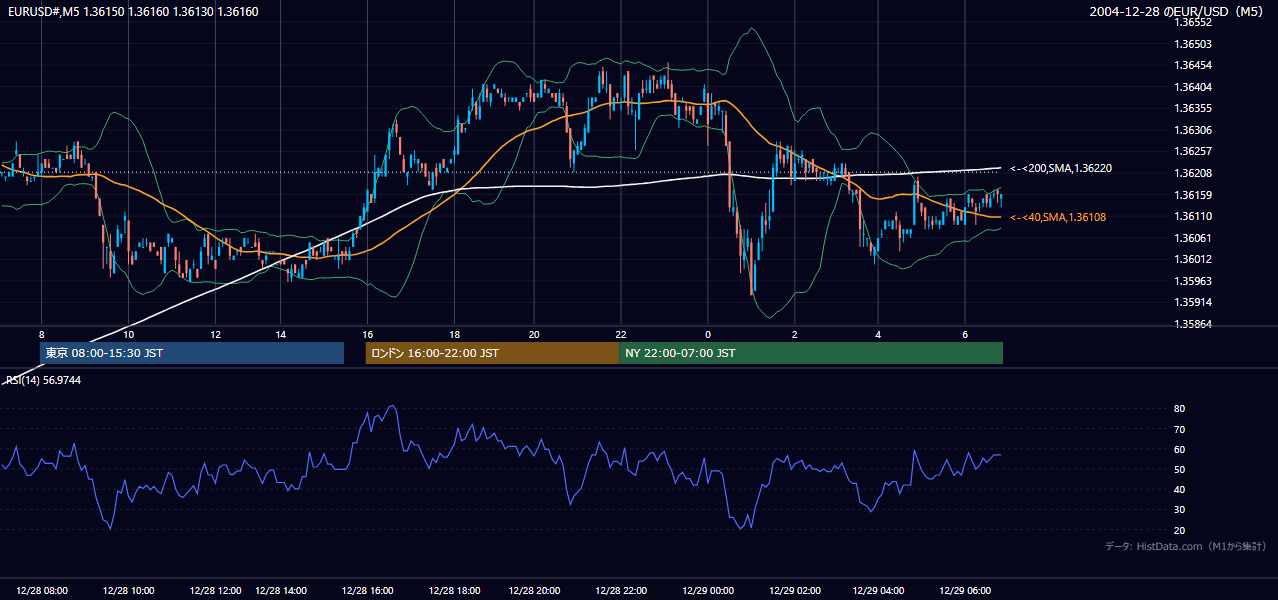The width and height of the screenshot is (1278, 600).
Task: Click the RSI(14) 56.9744 indicator label
Action: pos(43,380)
